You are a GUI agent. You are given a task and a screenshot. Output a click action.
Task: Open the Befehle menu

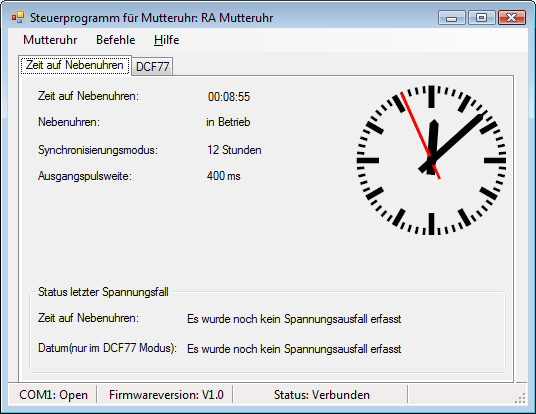[116, 40]
